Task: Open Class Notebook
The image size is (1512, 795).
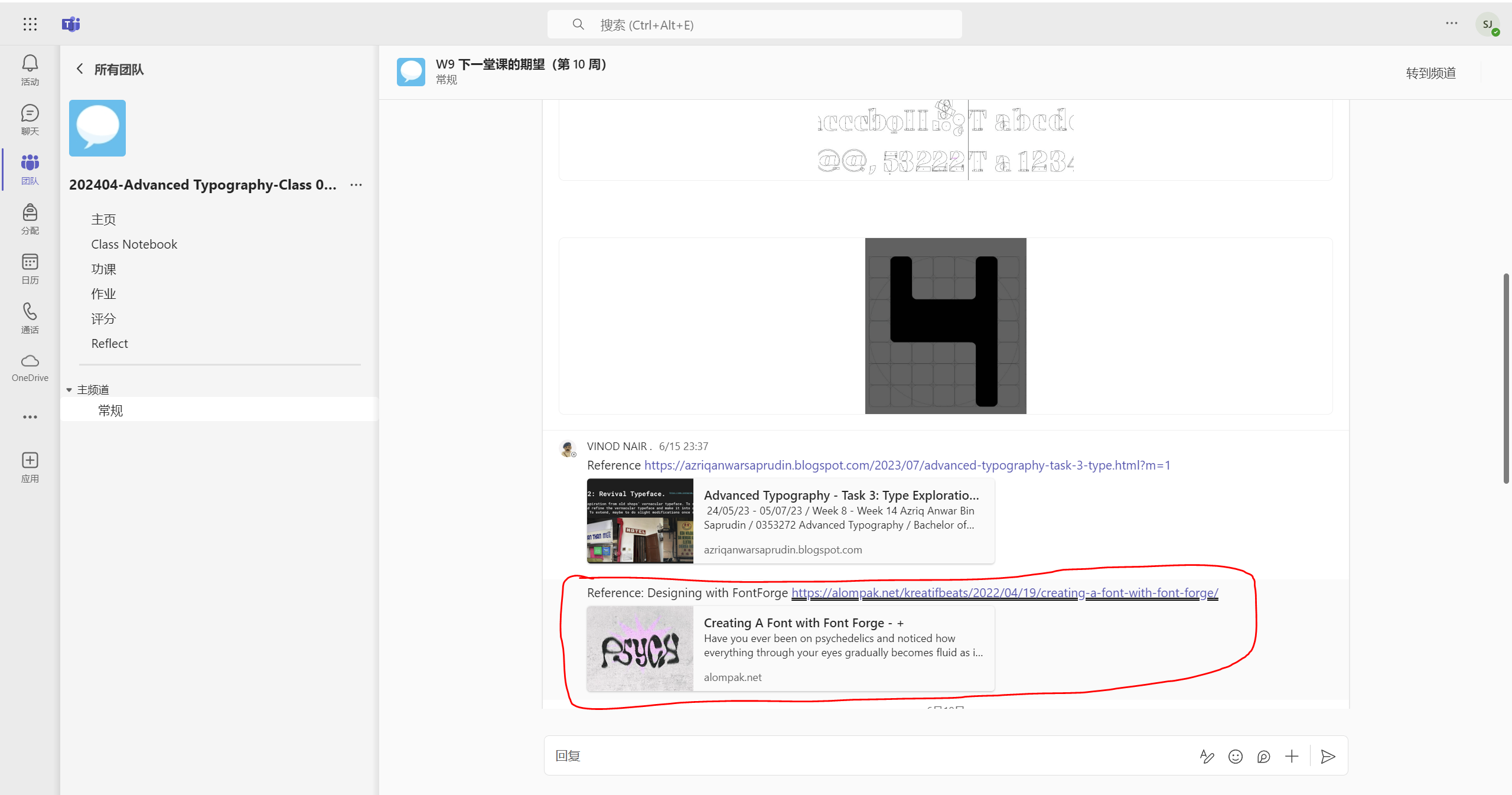Action: tap(134, 245)
